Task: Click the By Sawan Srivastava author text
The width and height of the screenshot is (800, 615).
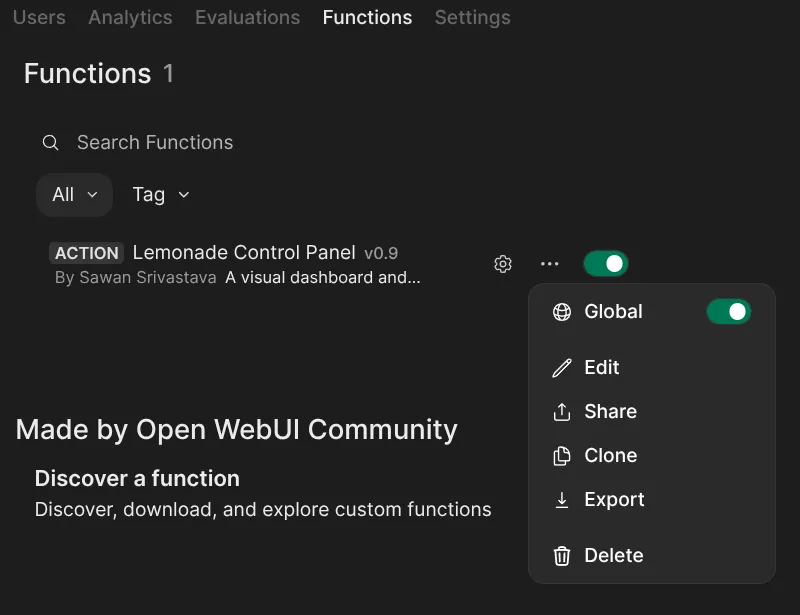Action: click(136, 278)
